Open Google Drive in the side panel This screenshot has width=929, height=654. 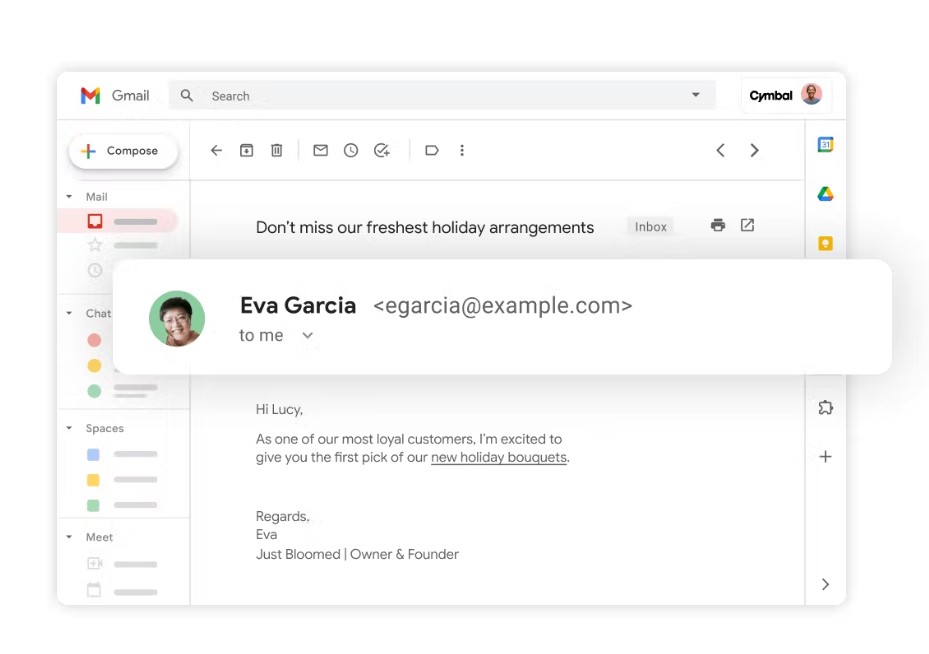(x=825, y=194)
